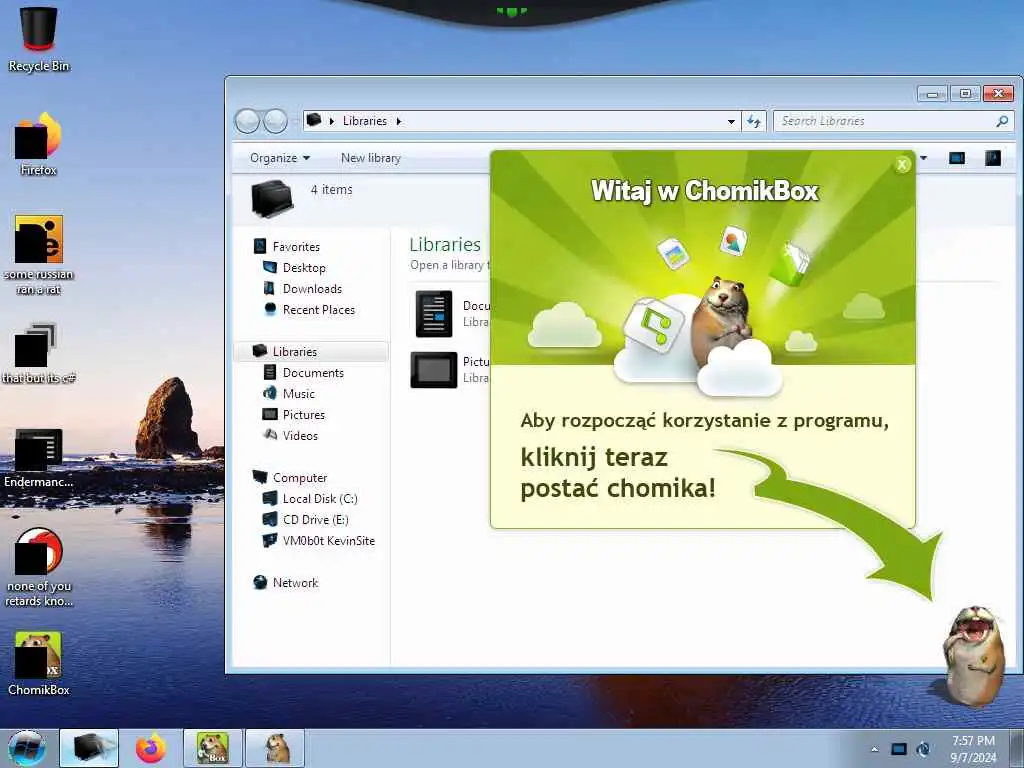The height and width of the screenshot is (768, 1024).
Task: Select the 'some russian ran a rat' desktop icon
Action: point(39,255)
